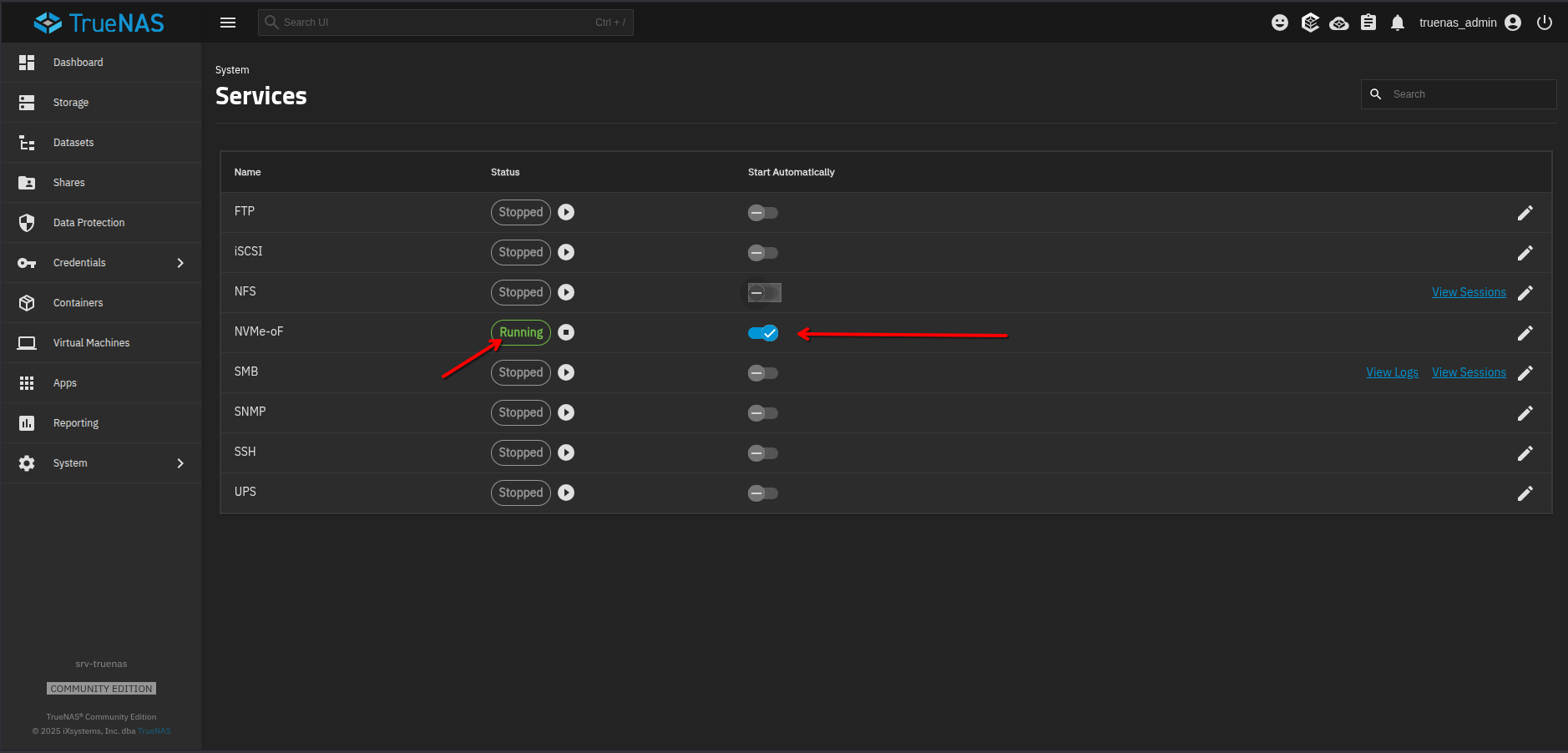Open truenas_admin user menu
This screenshot has width=1568, height=753.
point(1470,23)
